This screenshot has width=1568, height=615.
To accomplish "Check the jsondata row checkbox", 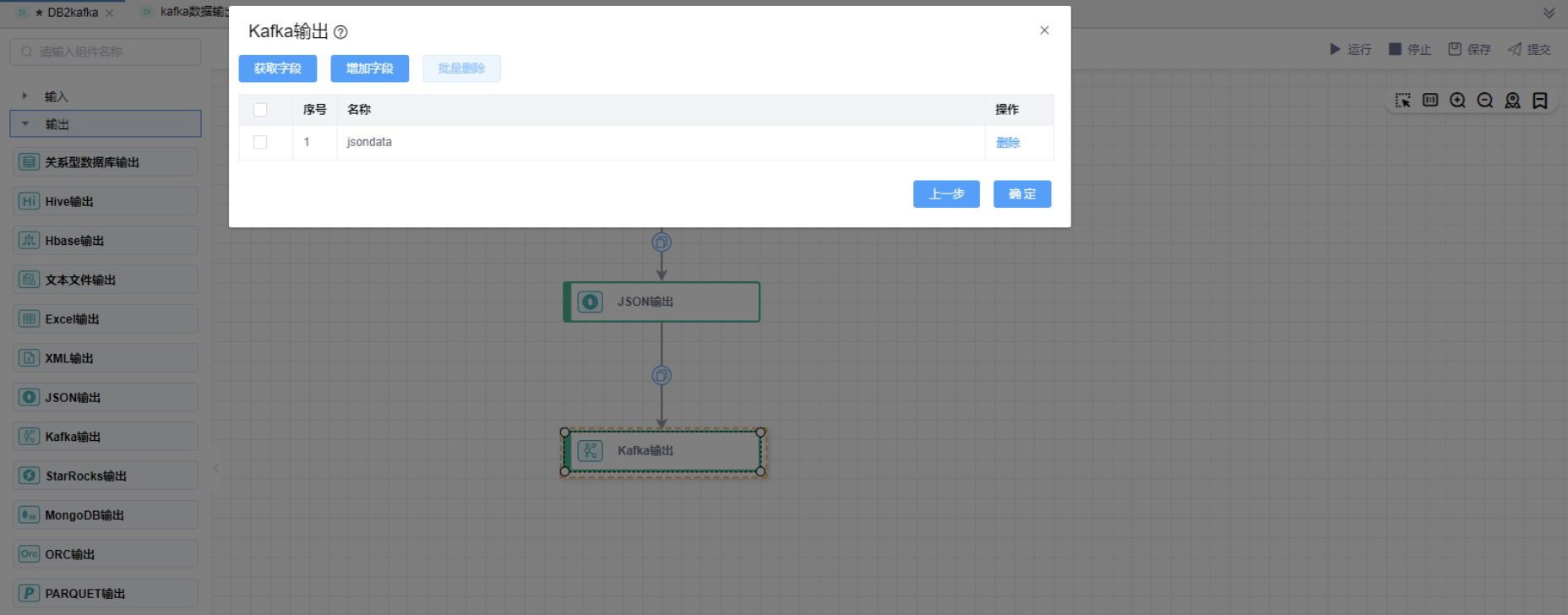I will [260, 142].
